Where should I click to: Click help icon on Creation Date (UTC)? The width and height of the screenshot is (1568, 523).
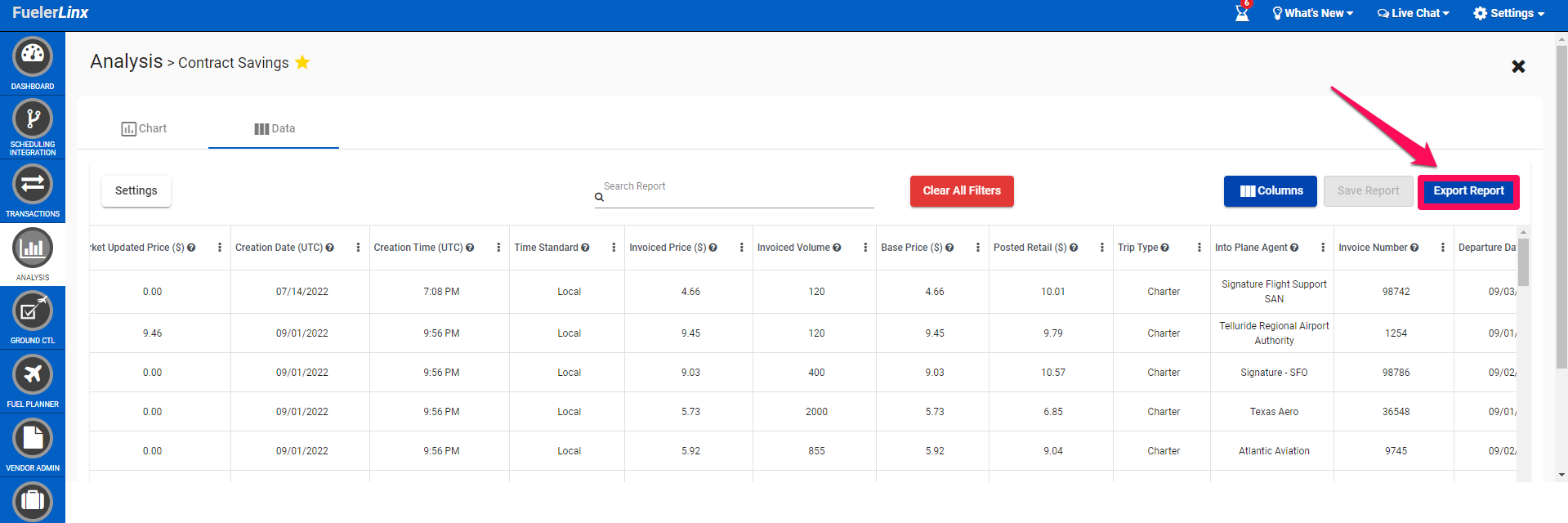[330, 248]
